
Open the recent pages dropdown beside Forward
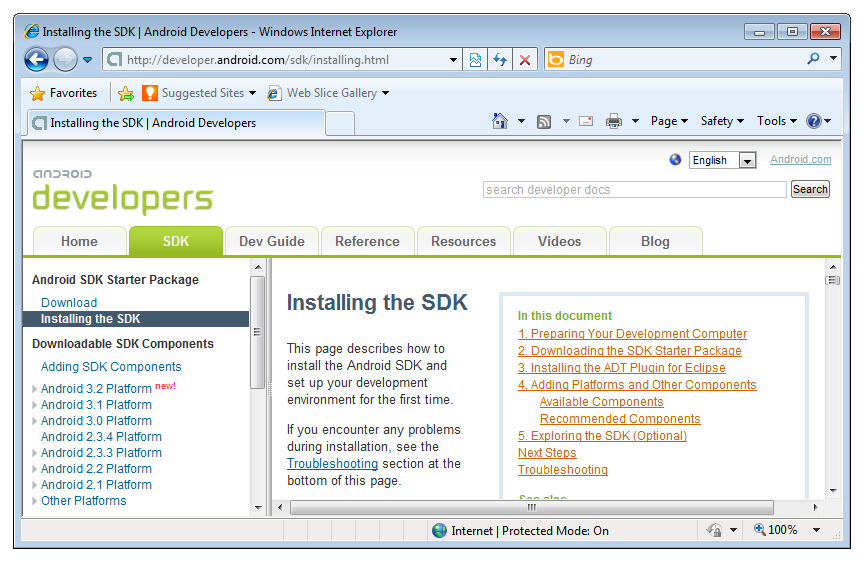pos(88,60)
